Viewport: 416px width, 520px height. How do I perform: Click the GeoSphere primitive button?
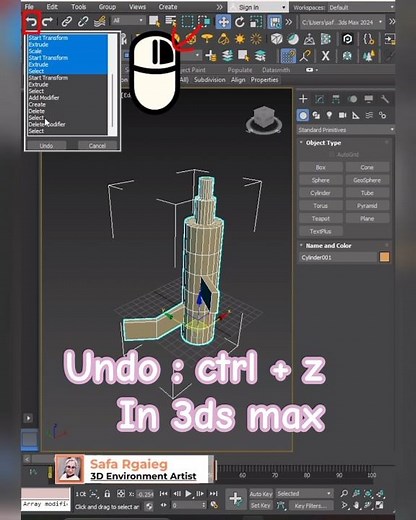pyautogui.click(x=367, y=180)
